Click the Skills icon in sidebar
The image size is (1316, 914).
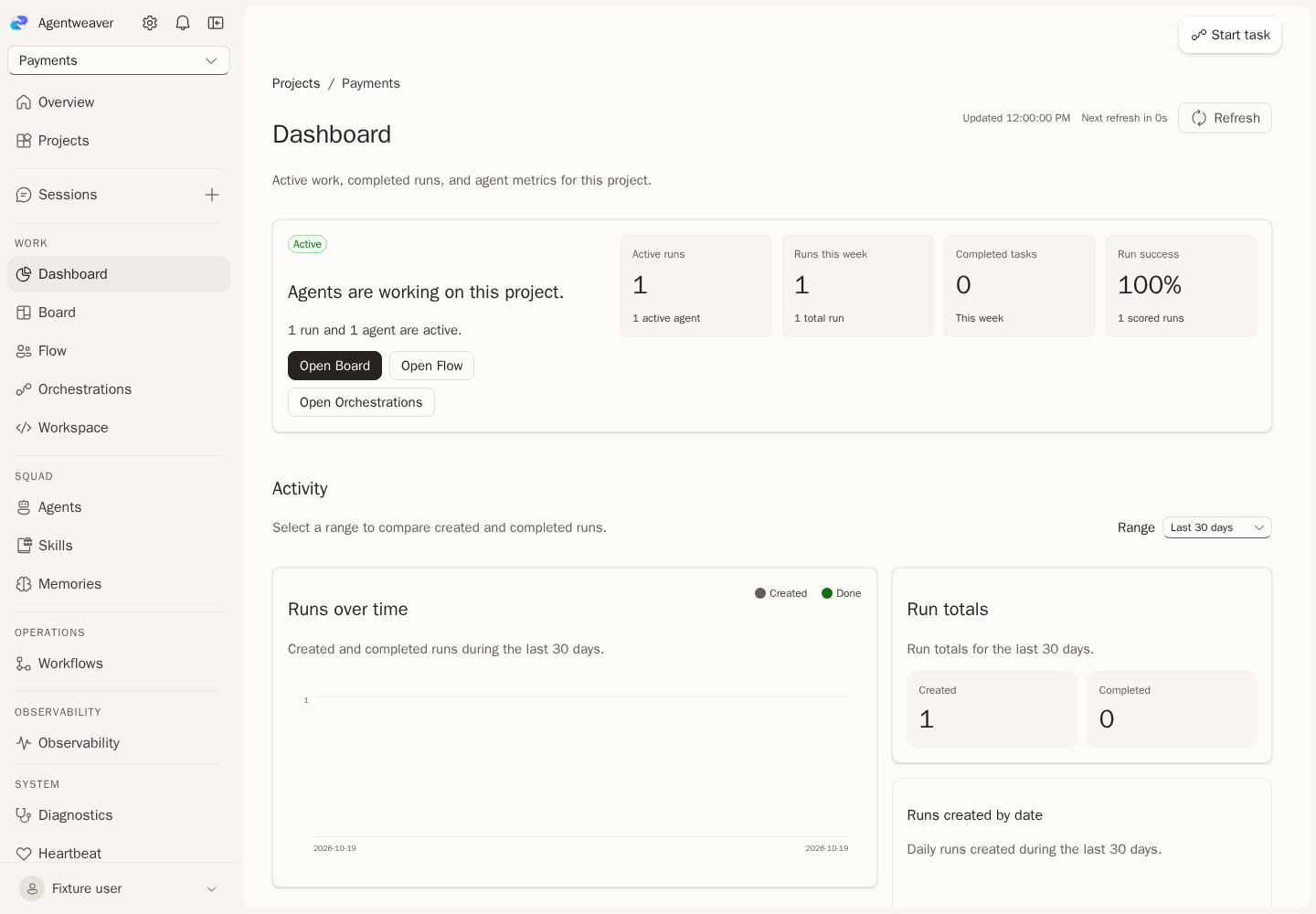[x=24, y=546]
